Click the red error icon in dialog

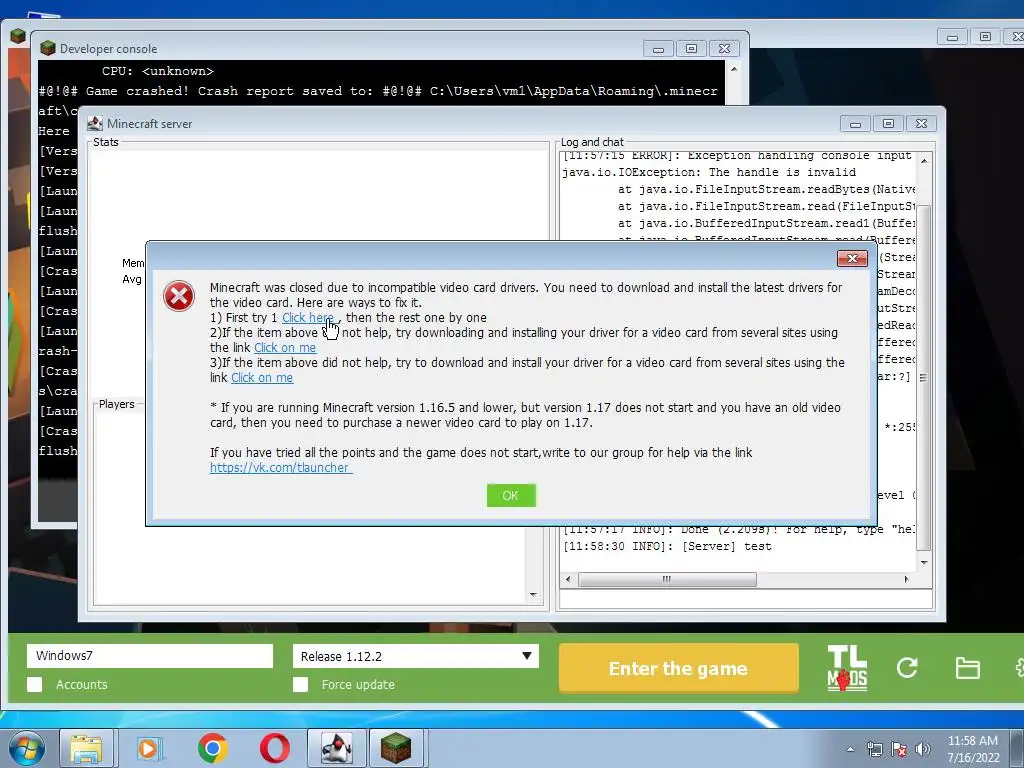[x=179, y=296]
